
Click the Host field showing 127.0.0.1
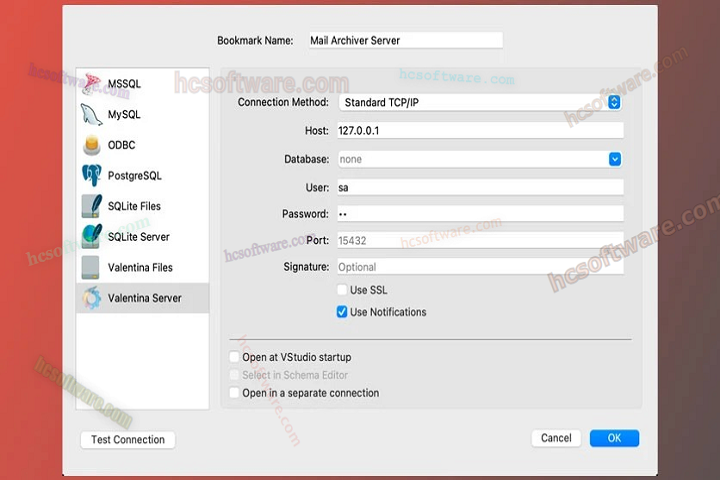point(480,130)
